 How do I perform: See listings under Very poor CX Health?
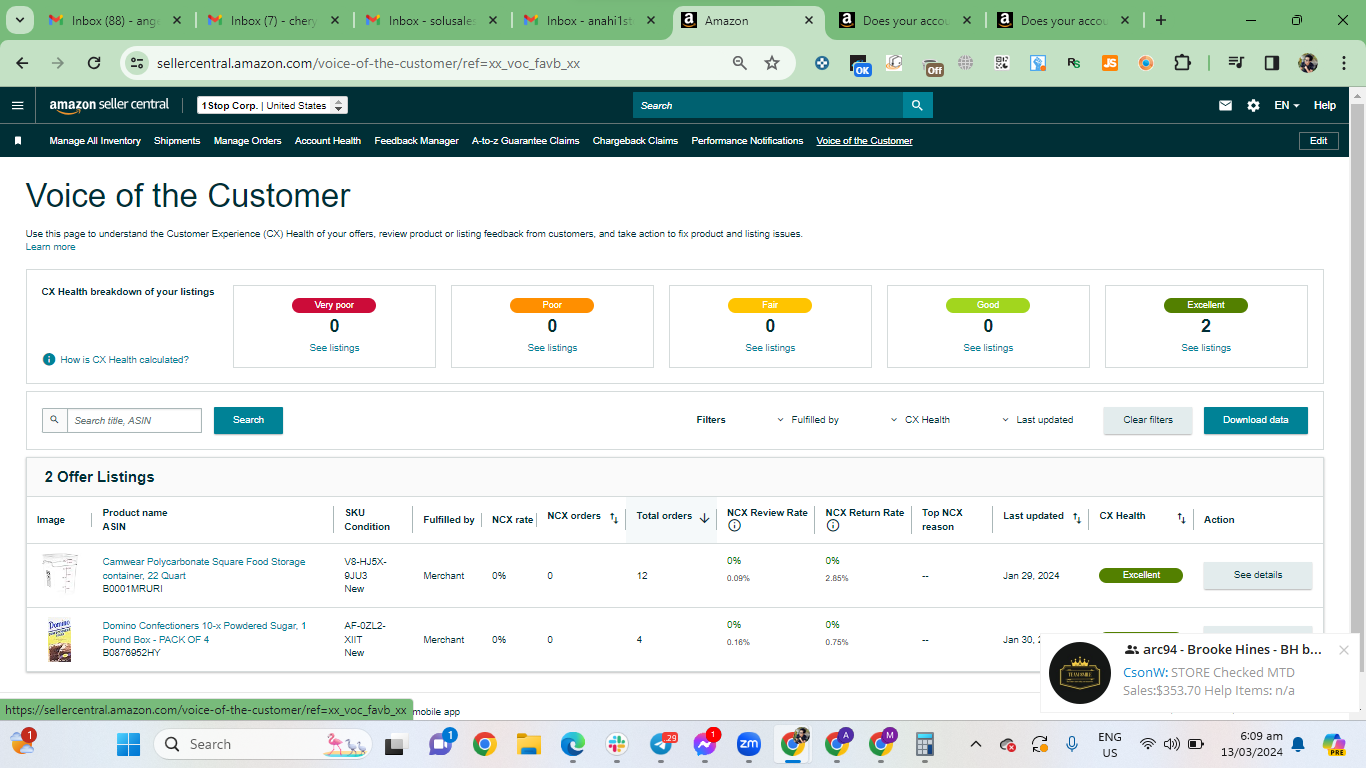[334, 348]
